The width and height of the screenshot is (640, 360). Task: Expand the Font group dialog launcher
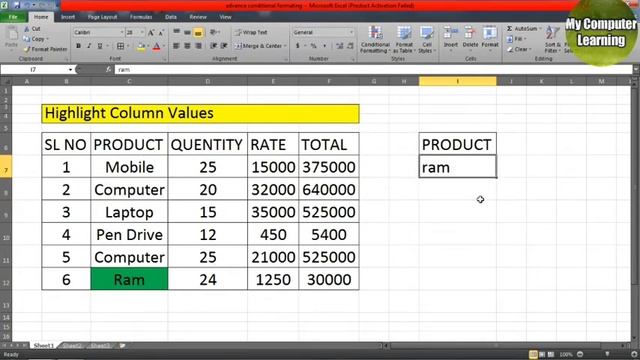(x=165, y=60)
